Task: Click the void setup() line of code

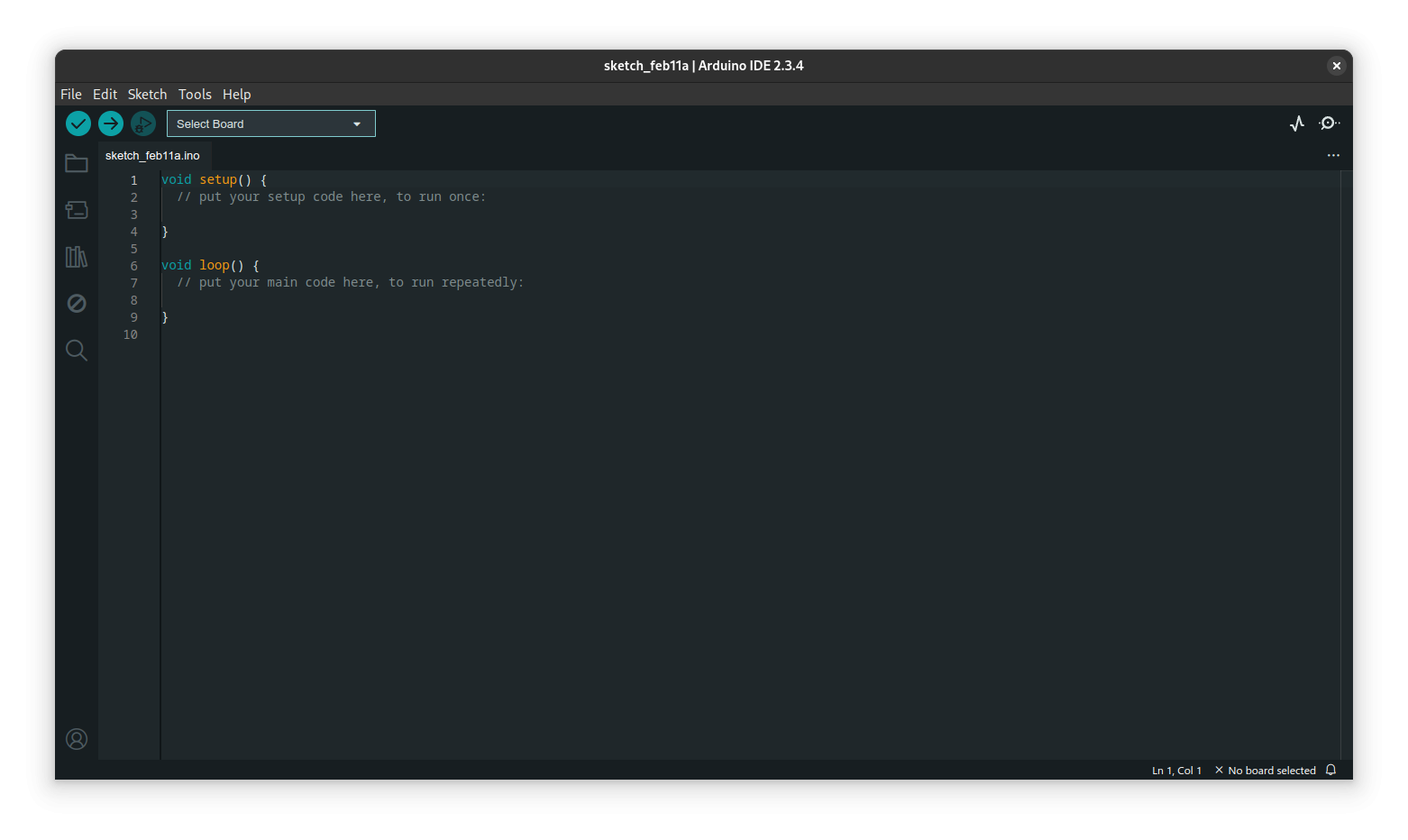Action: coord(214,179)
